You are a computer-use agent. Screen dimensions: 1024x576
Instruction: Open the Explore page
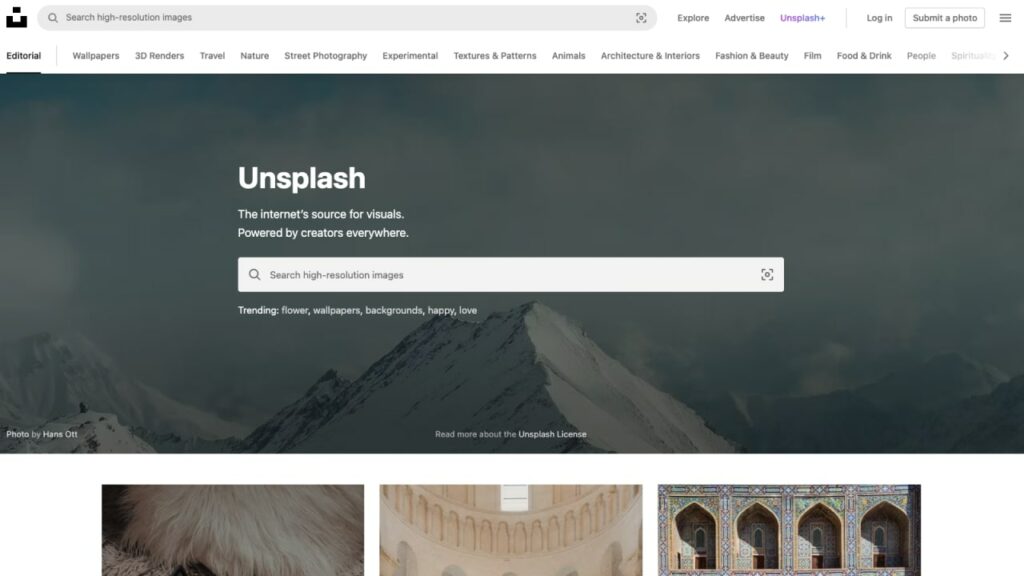click(693, 17)
